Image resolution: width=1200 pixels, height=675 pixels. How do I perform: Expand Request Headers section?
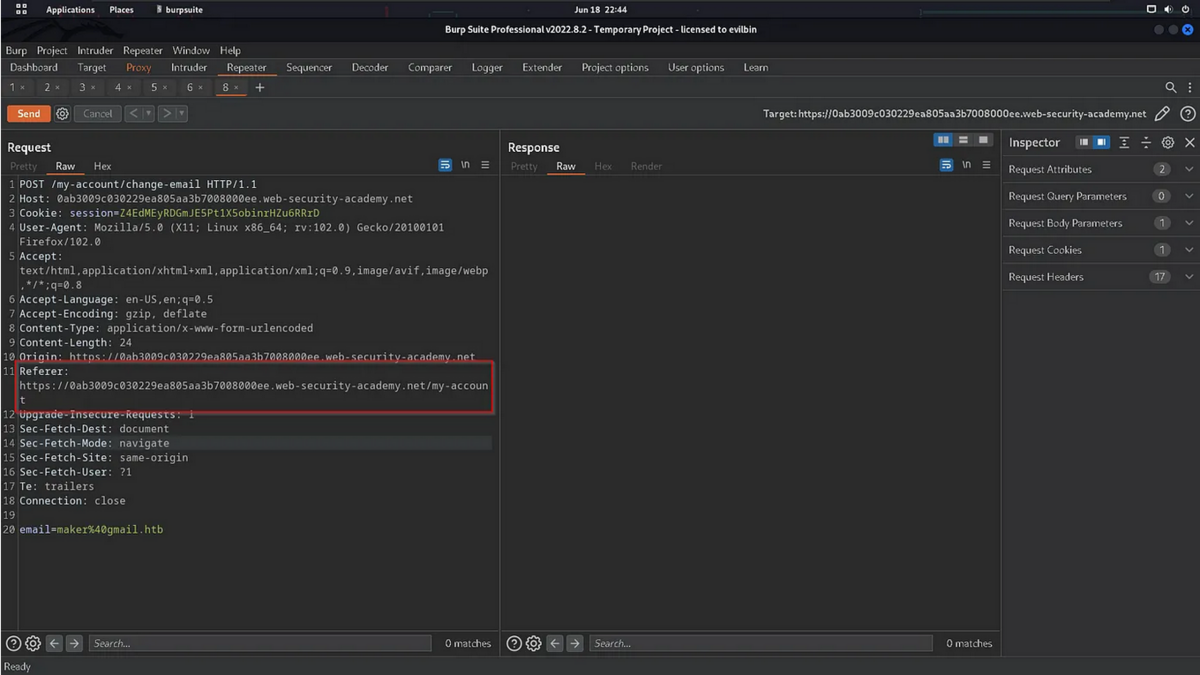pos(1189,277)
